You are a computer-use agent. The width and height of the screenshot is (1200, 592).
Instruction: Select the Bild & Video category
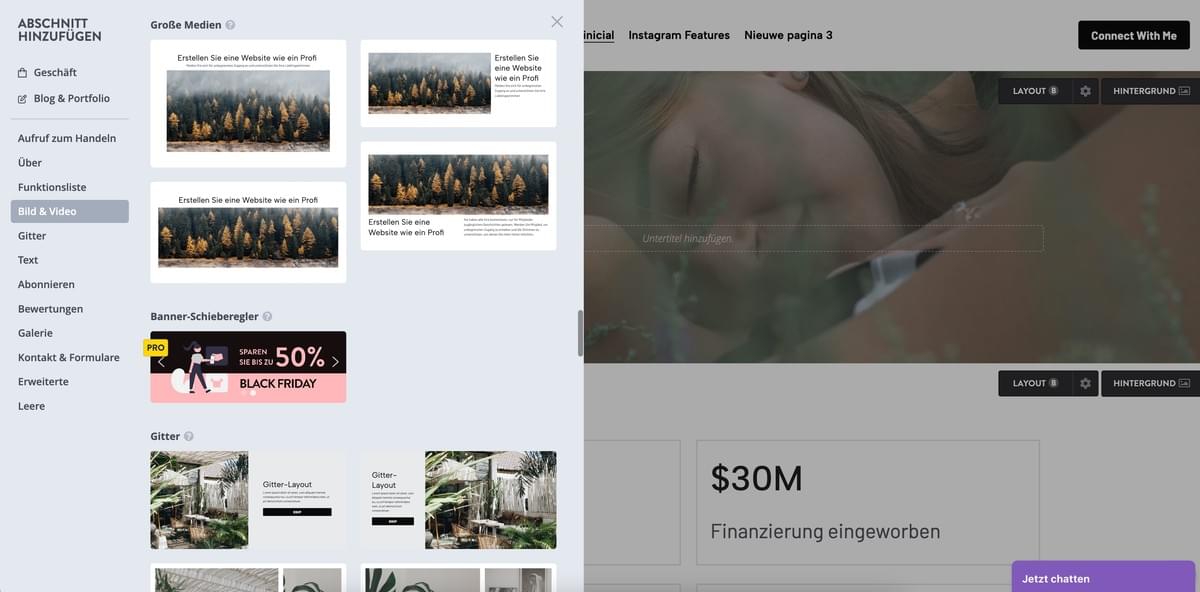click(70, 211)
